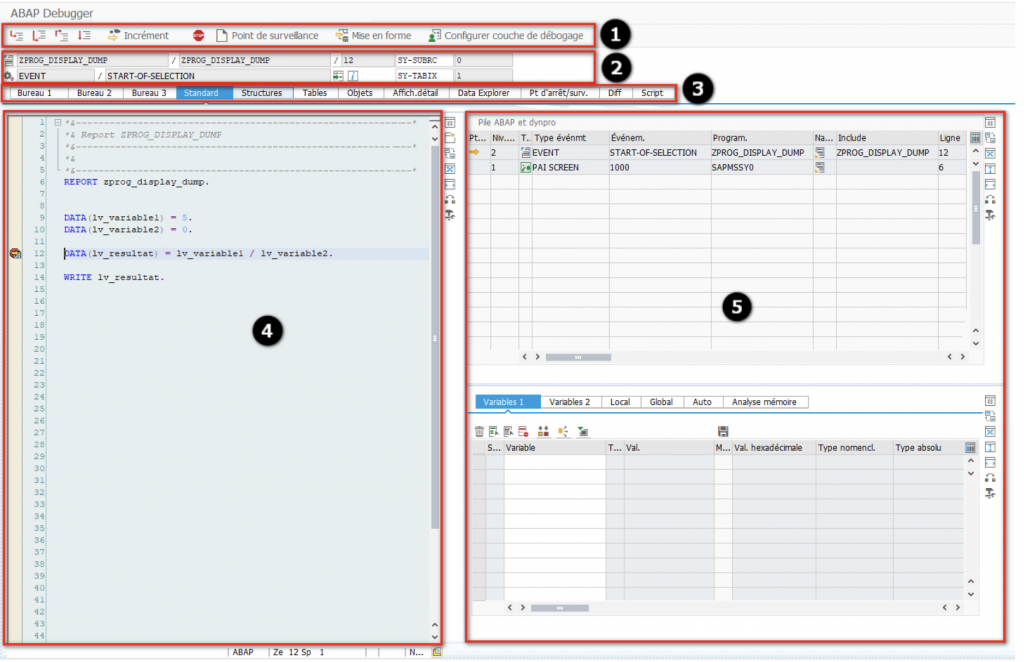Viewport: 1024px width, 662px height.
Task: Click the Point de surveillance button
Action: [267, 36]
